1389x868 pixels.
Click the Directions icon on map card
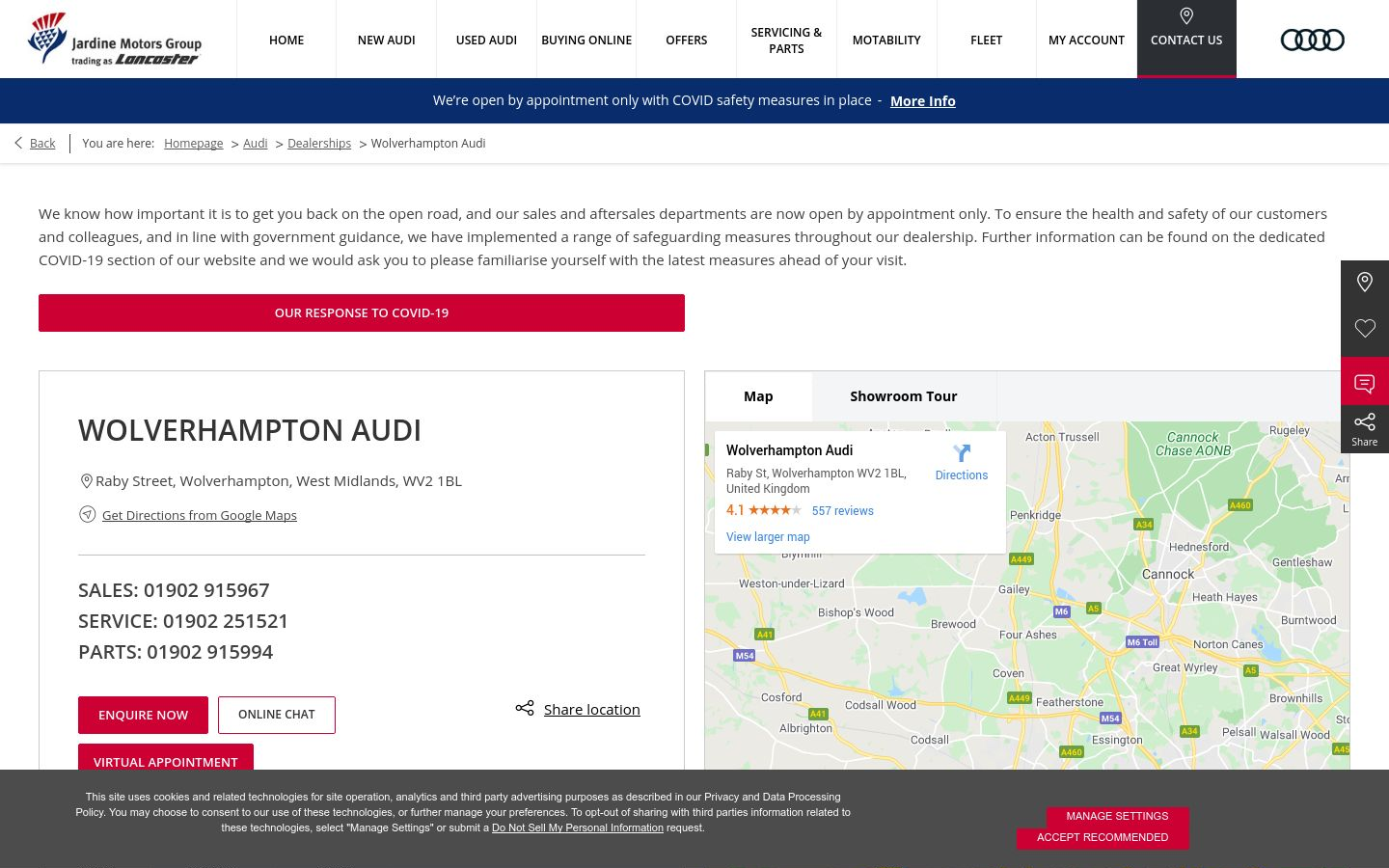[x=962, y=453]
